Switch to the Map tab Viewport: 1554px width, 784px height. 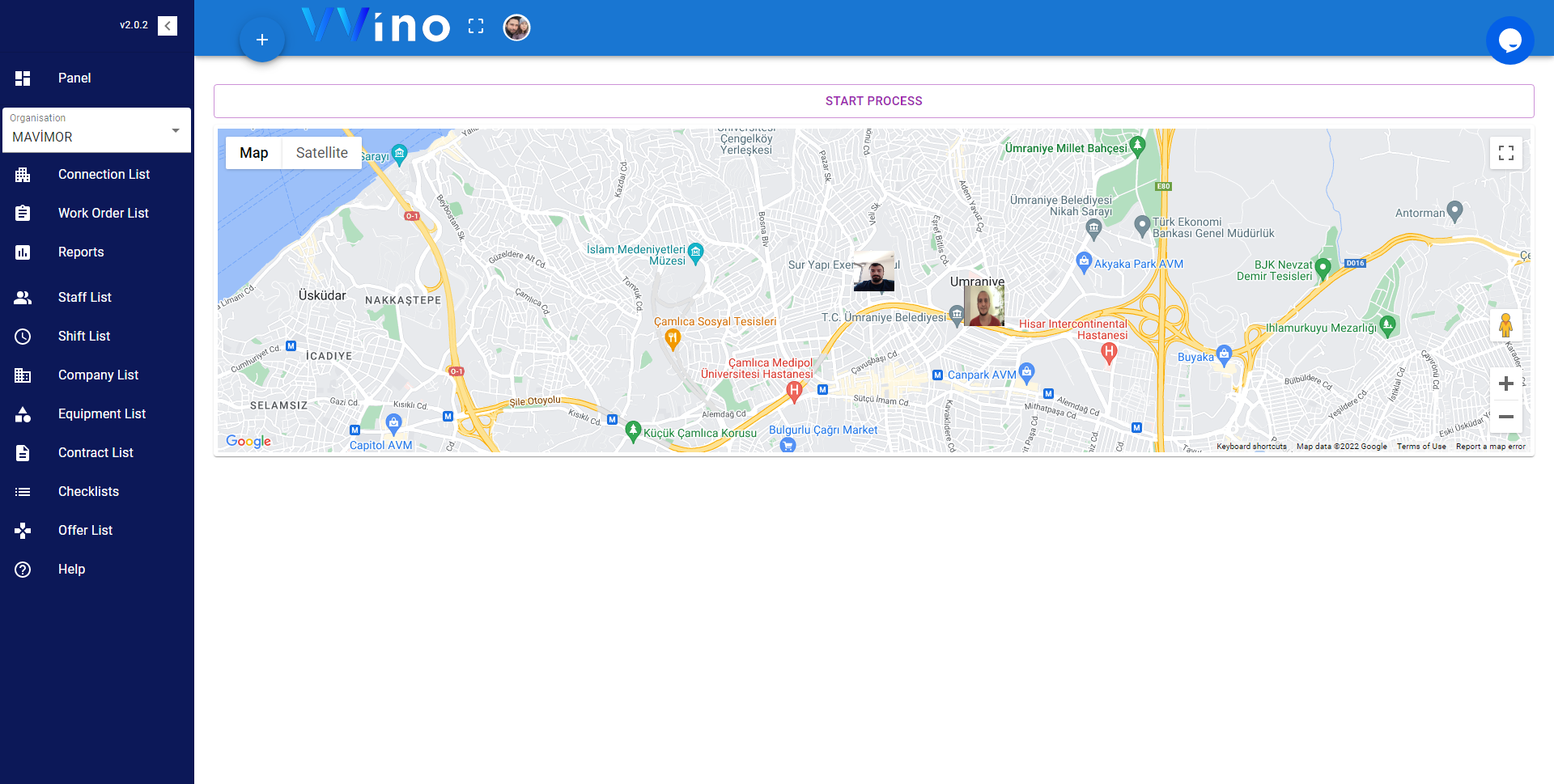click(253, 152)
